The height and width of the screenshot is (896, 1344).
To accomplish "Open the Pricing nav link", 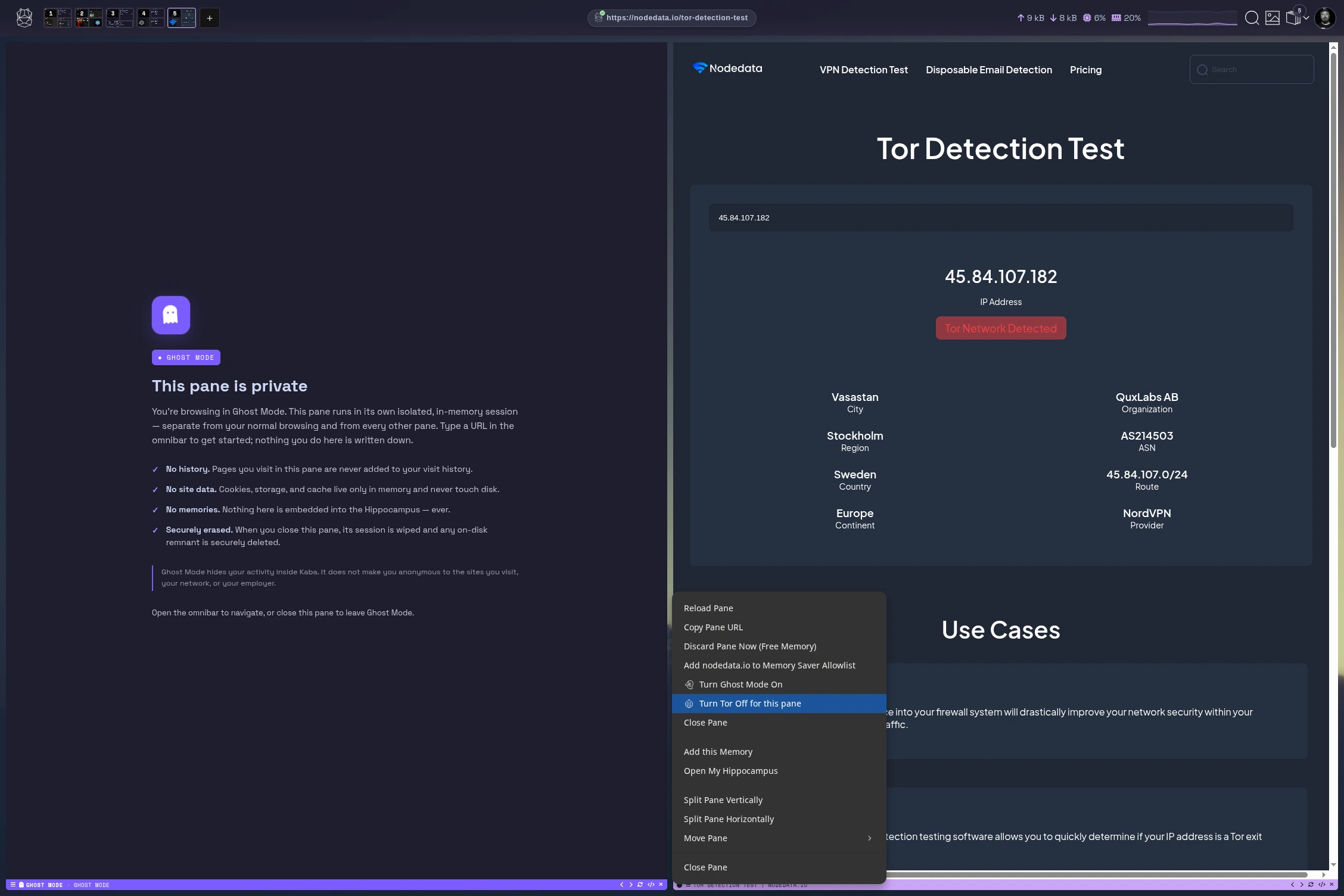I will click(1085, 70).
